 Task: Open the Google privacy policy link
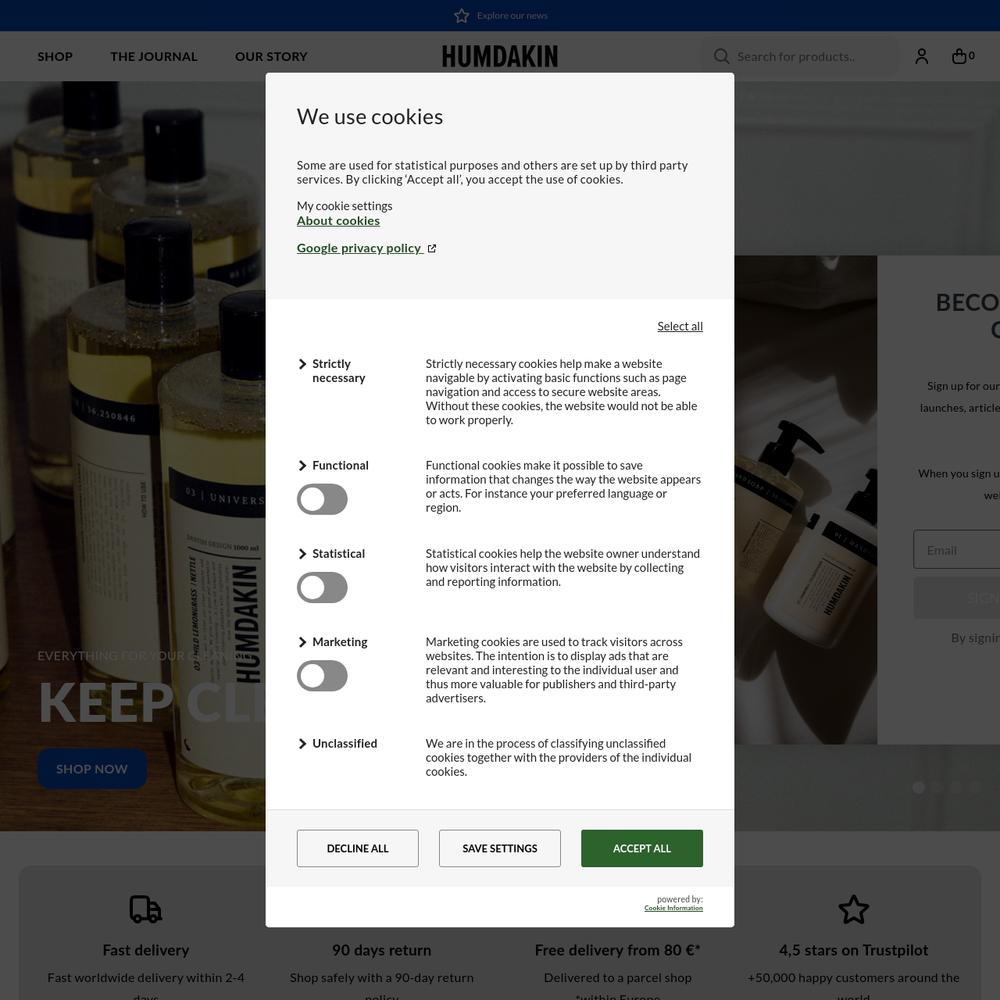(x=359, y=248)
